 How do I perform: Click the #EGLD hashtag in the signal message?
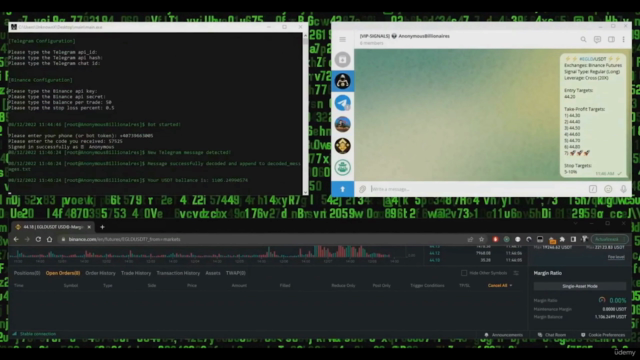[x=586, y=59]
